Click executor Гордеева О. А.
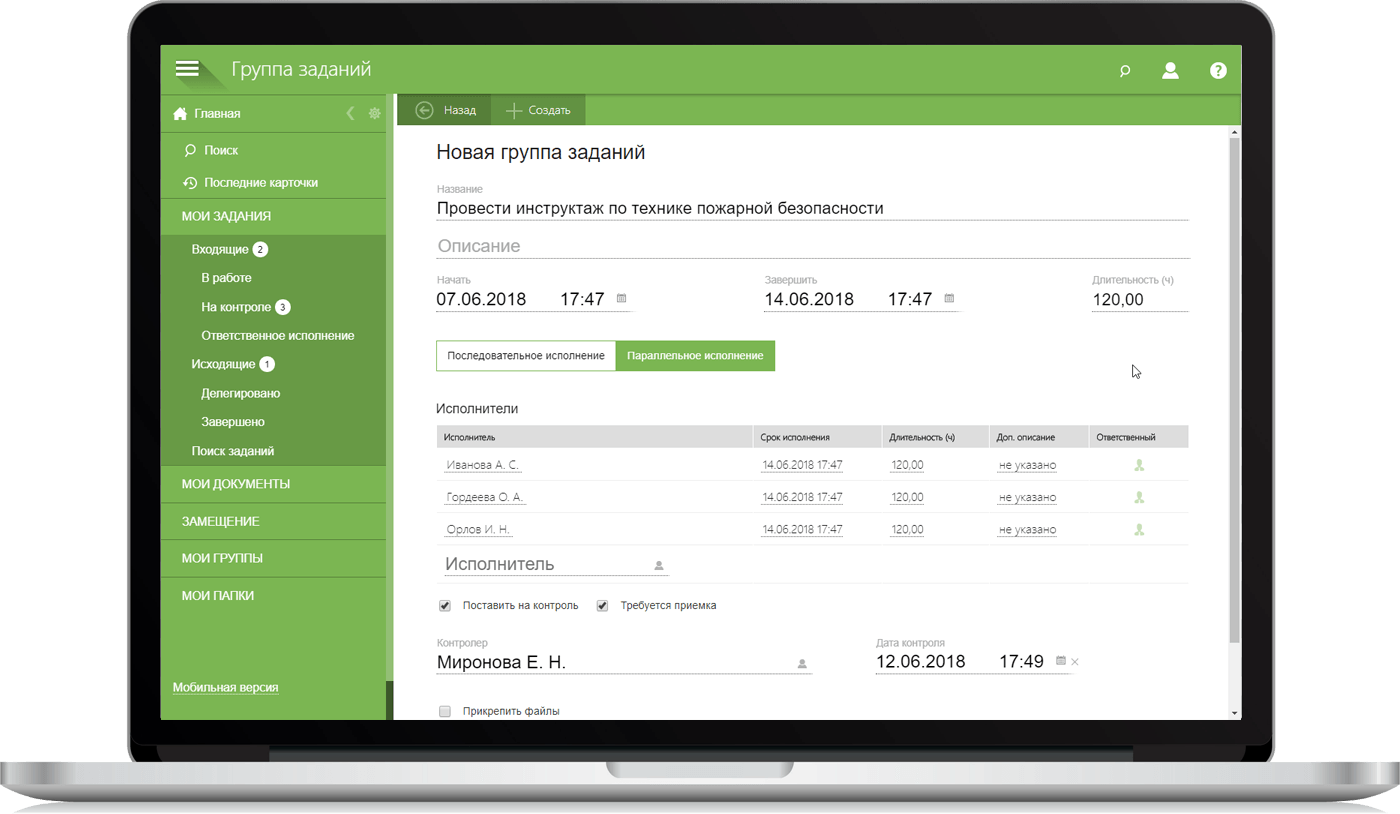 484,497
